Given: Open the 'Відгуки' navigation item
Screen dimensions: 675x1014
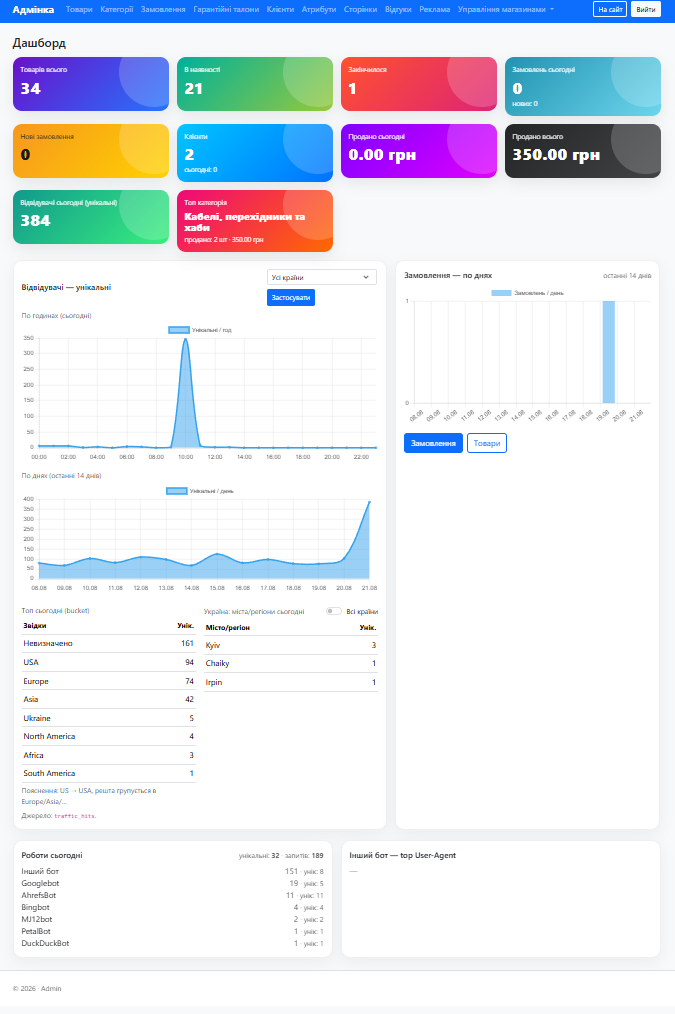Looking at the screenshot, I should (398, 9).
